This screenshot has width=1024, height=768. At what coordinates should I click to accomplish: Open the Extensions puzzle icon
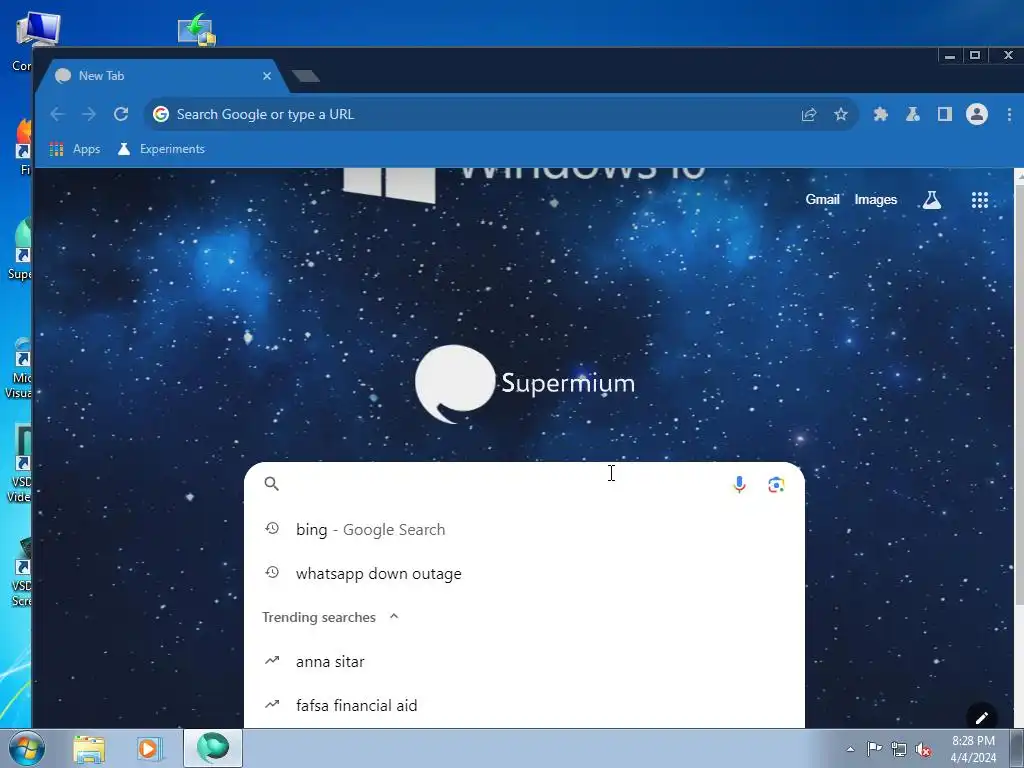pyautogui.click(x=880, y=114)
